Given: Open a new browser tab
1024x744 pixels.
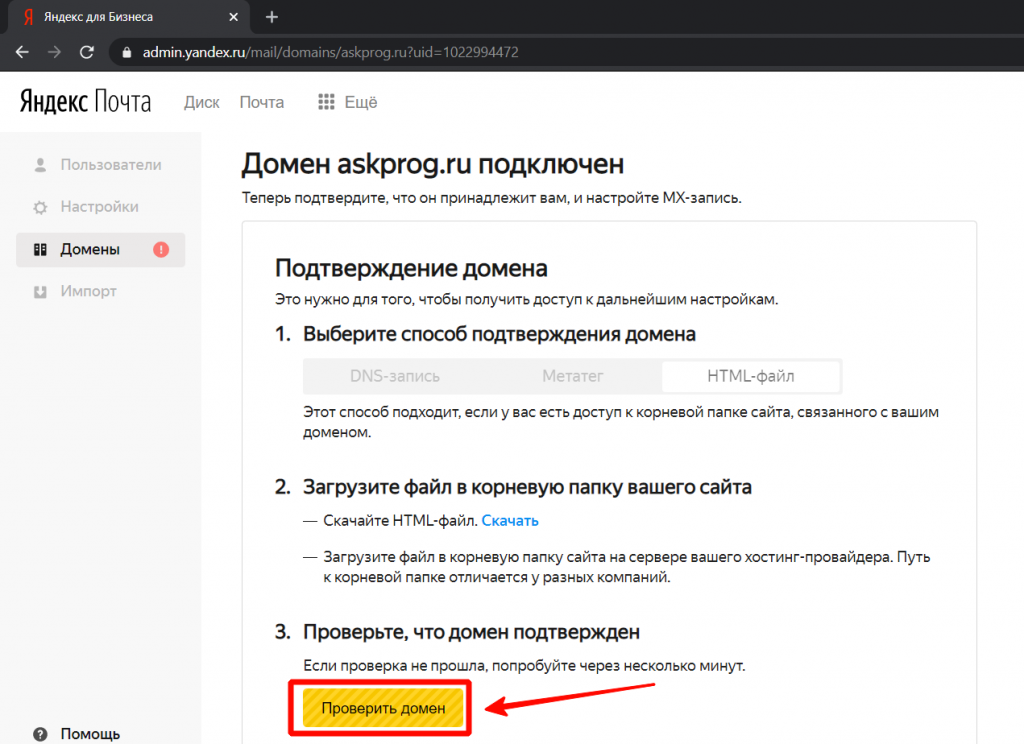Looking at the screenshot, I should click(x=271, y=17).
